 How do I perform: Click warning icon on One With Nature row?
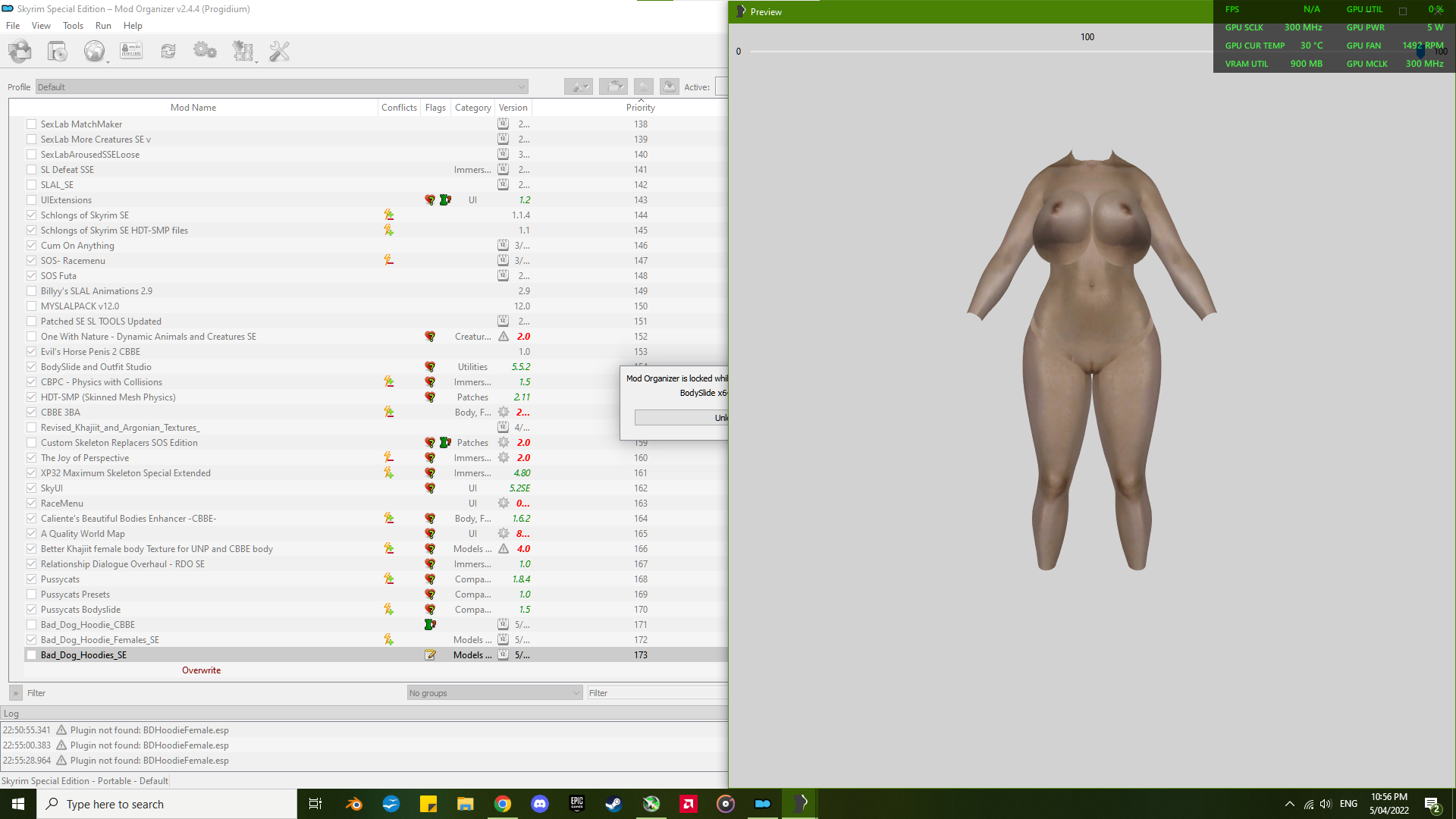tap(504, 337)
